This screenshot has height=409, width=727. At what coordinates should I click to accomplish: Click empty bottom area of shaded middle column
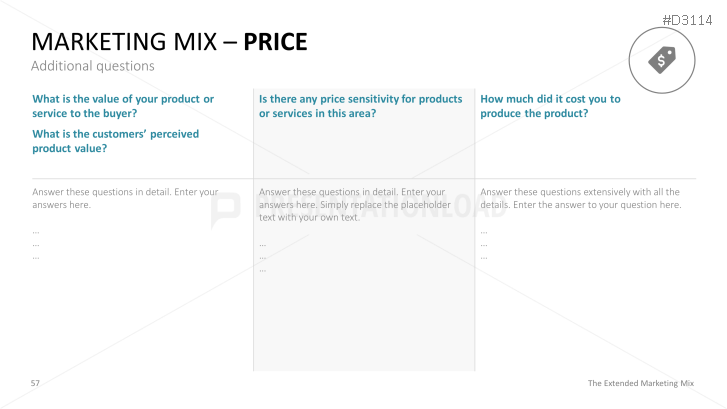[x=364, y=330]
